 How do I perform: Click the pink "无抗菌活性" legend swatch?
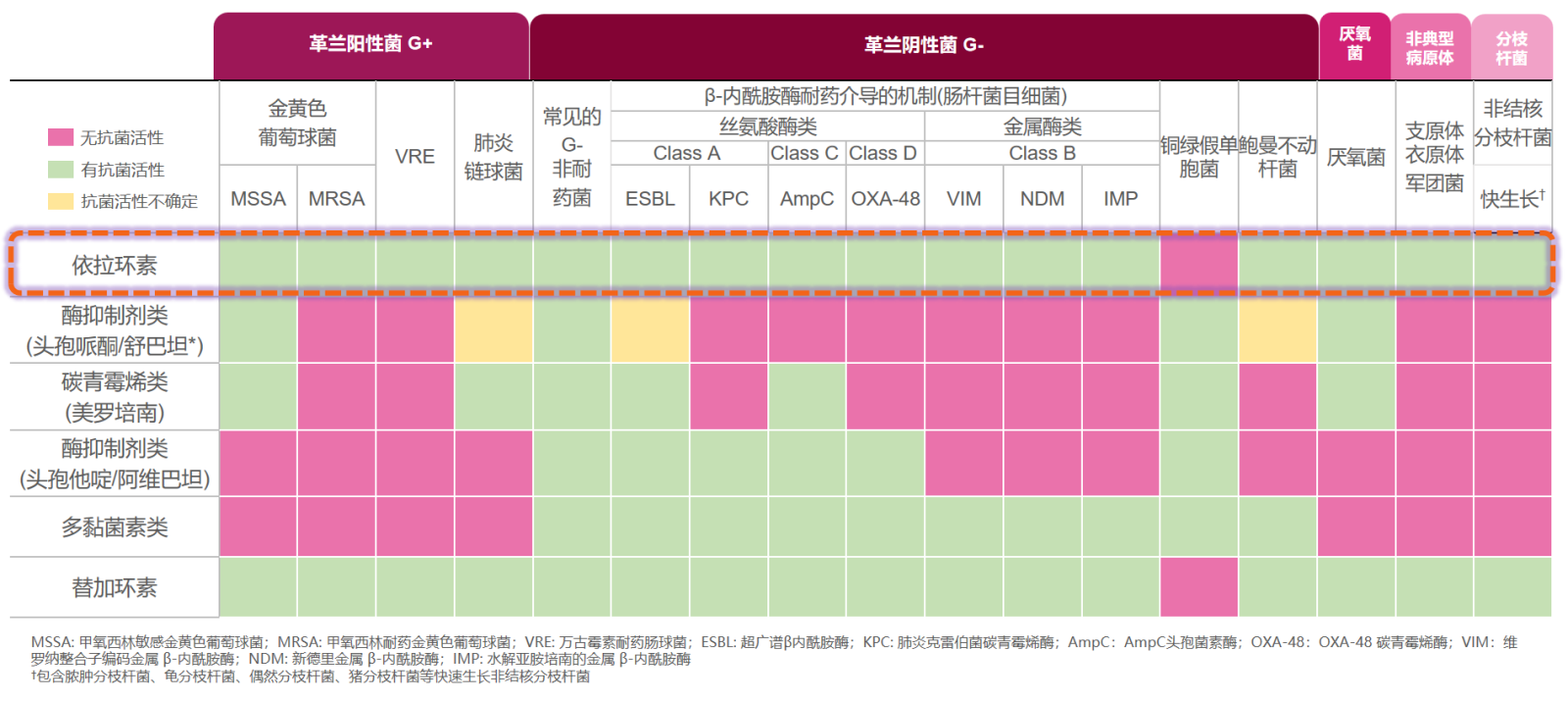[61, 137]
